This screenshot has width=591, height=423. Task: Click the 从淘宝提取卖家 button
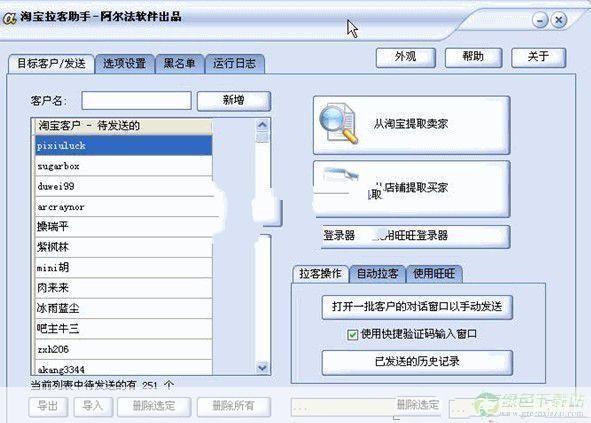click(411, 125)
